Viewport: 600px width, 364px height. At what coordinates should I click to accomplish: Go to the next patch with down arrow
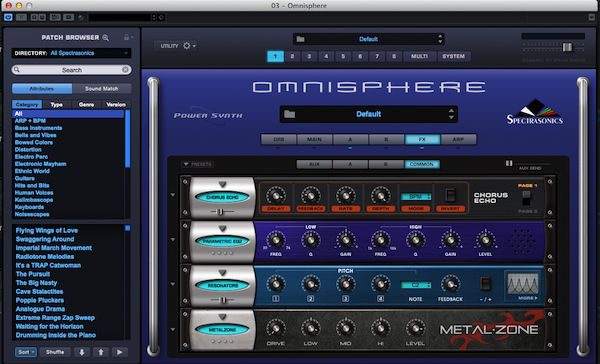click(x=82, y=352)
